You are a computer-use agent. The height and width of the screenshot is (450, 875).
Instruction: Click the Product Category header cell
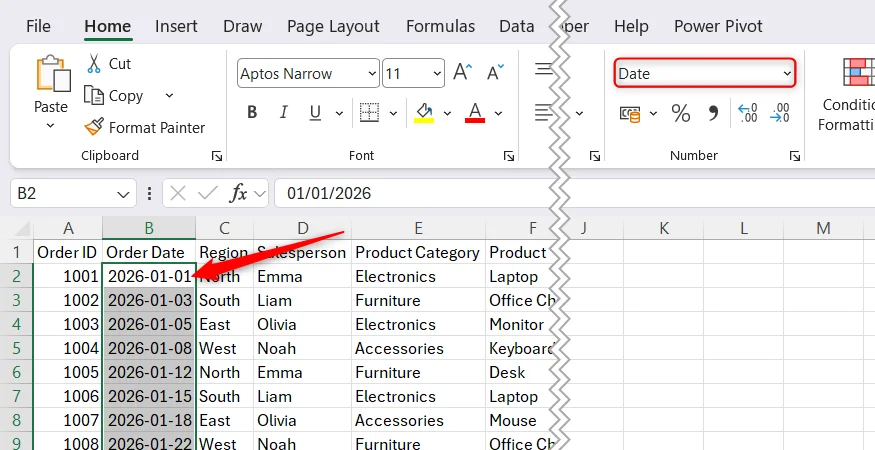coord(419,252)
